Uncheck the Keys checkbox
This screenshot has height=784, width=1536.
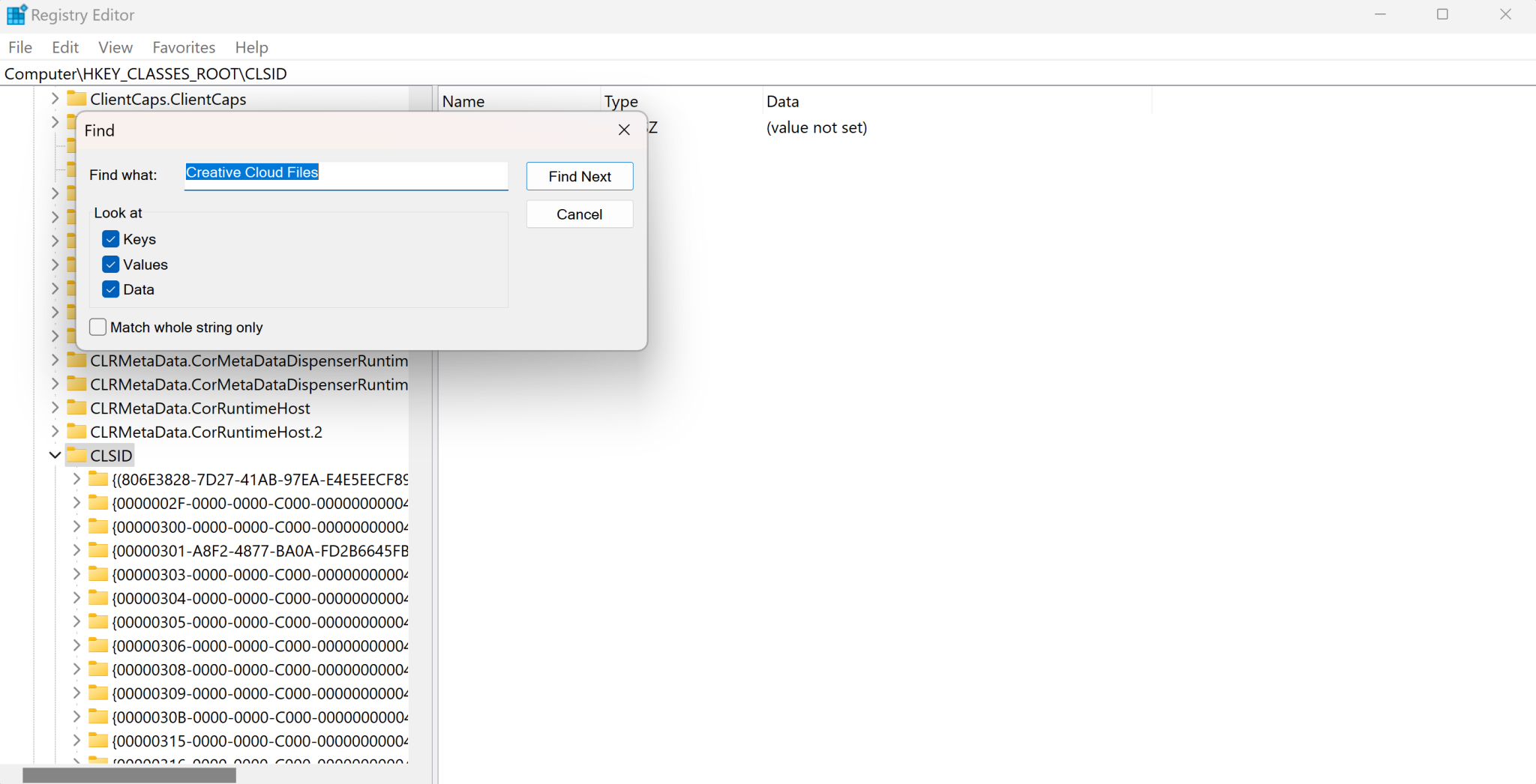coord(111,239)
